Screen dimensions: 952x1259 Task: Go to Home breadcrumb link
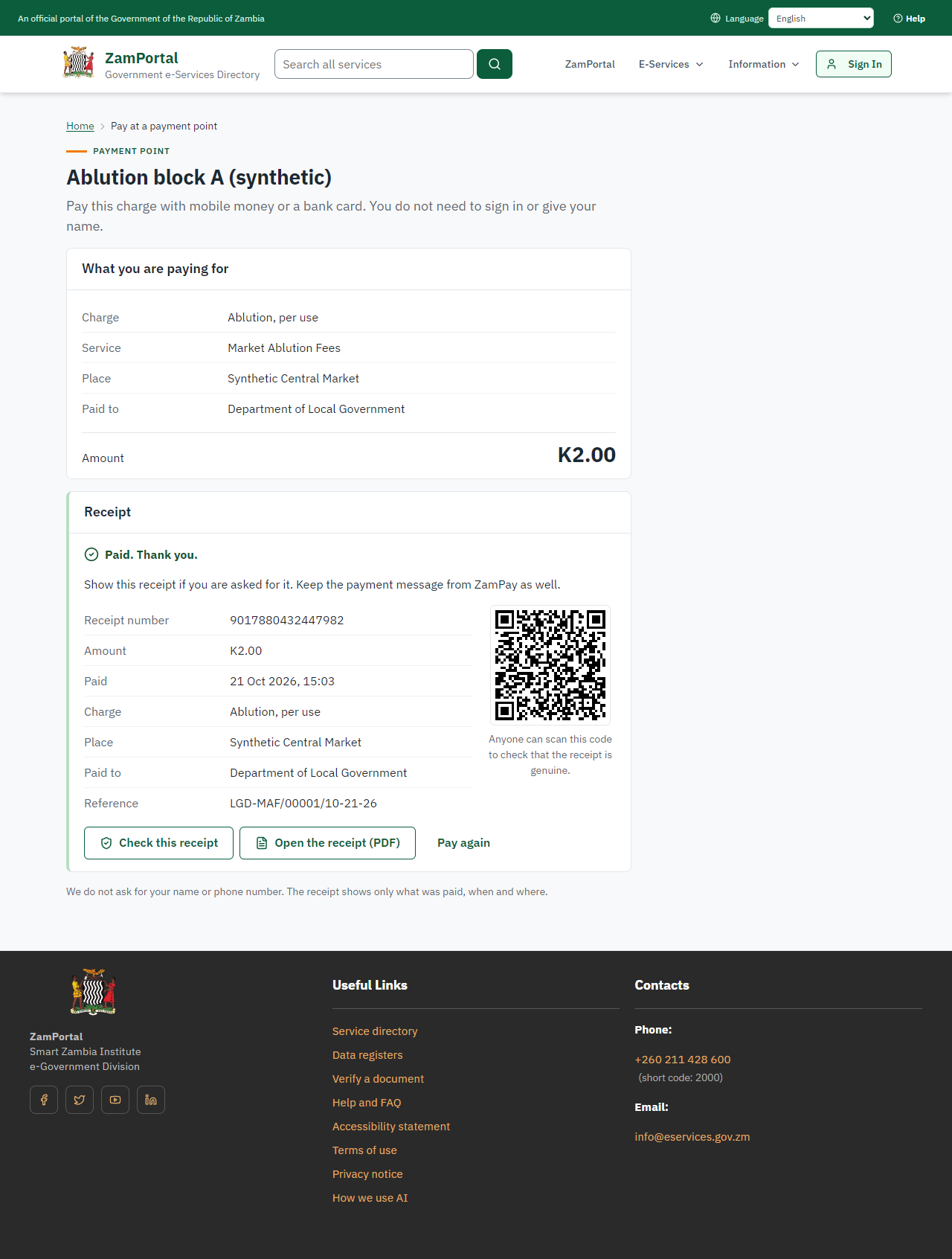click(x=80, y=126)
